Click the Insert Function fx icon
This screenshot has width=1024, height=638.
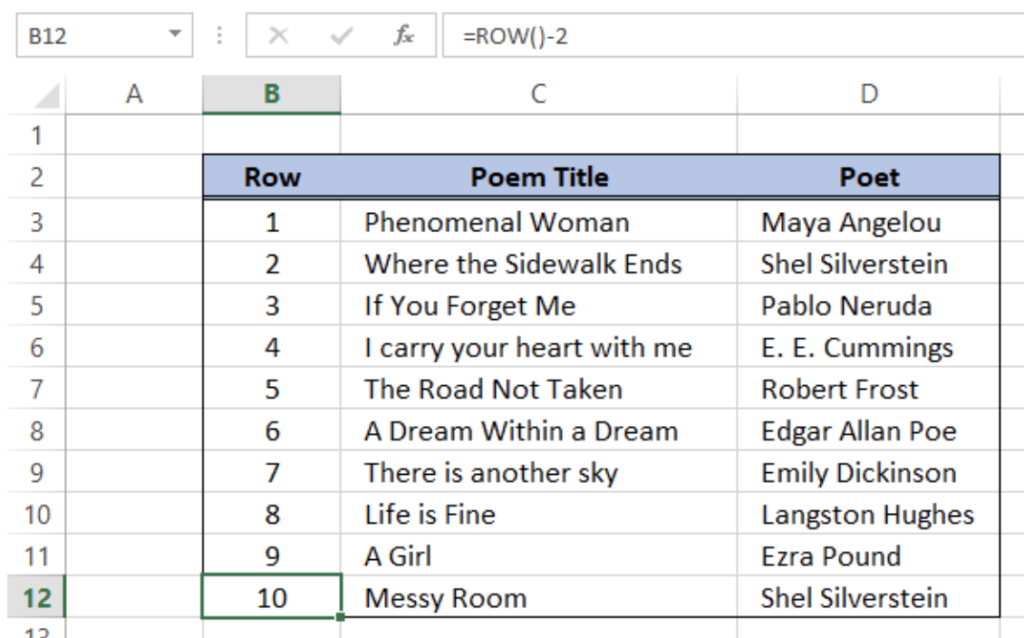(403, 37)
